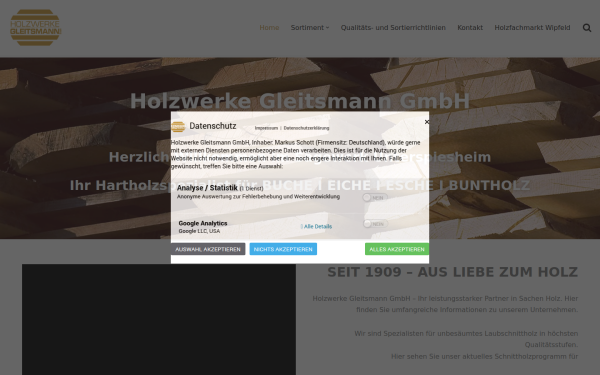Click the Alles akzeptieren button
600x375 pixels.
coord(397,249)
